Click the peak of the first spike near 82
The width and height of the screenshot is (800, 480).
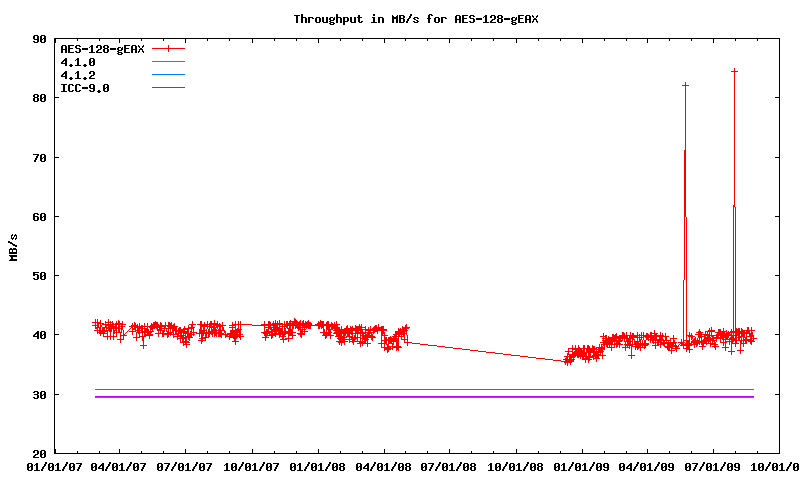(x=685, y=85)
